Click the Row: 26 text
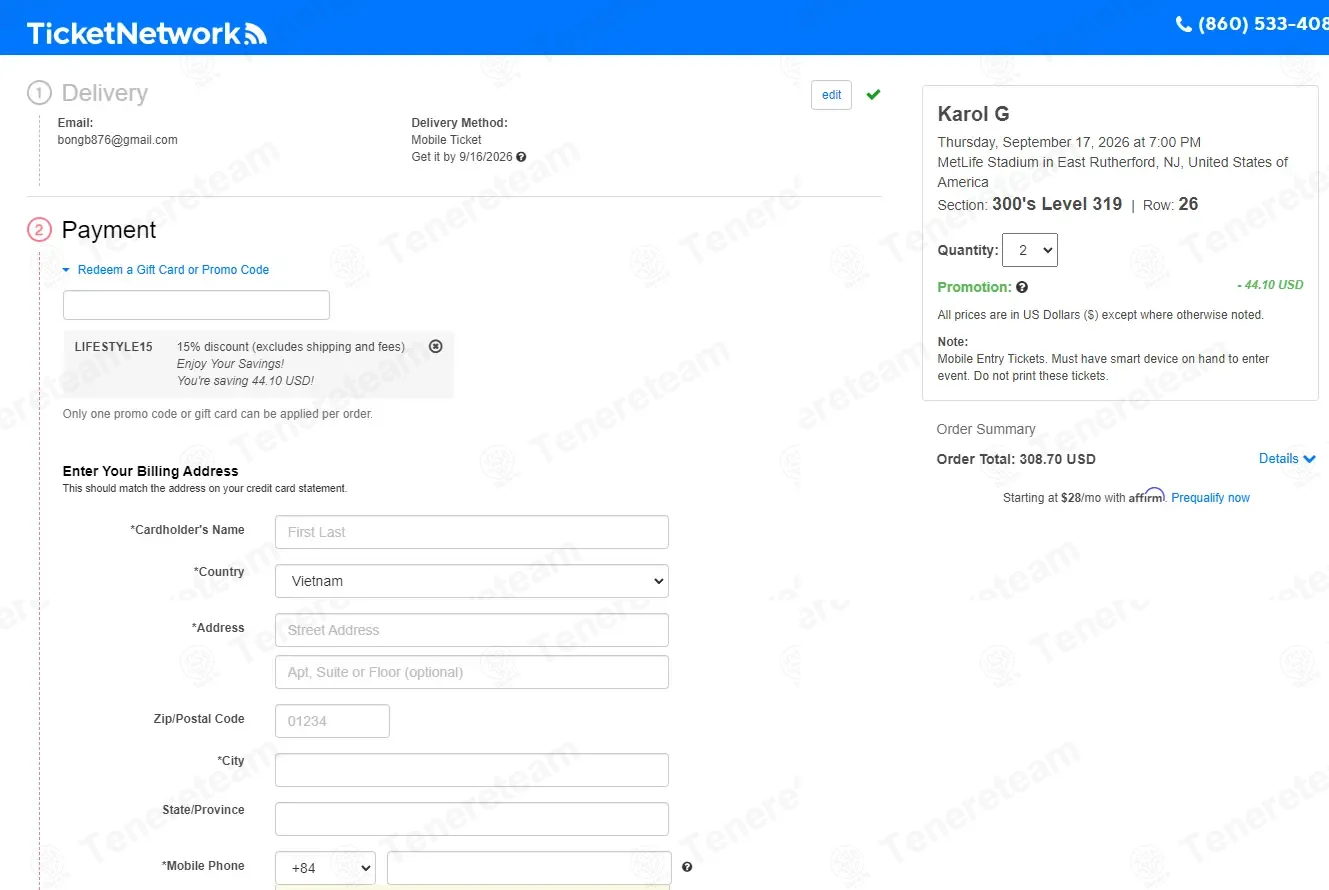 pyautogui.click(x=1171, y=204)
